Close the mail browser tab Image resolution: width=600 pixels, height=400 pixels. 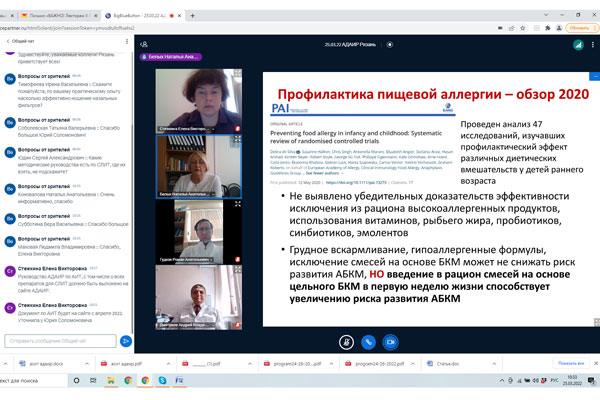96,16
